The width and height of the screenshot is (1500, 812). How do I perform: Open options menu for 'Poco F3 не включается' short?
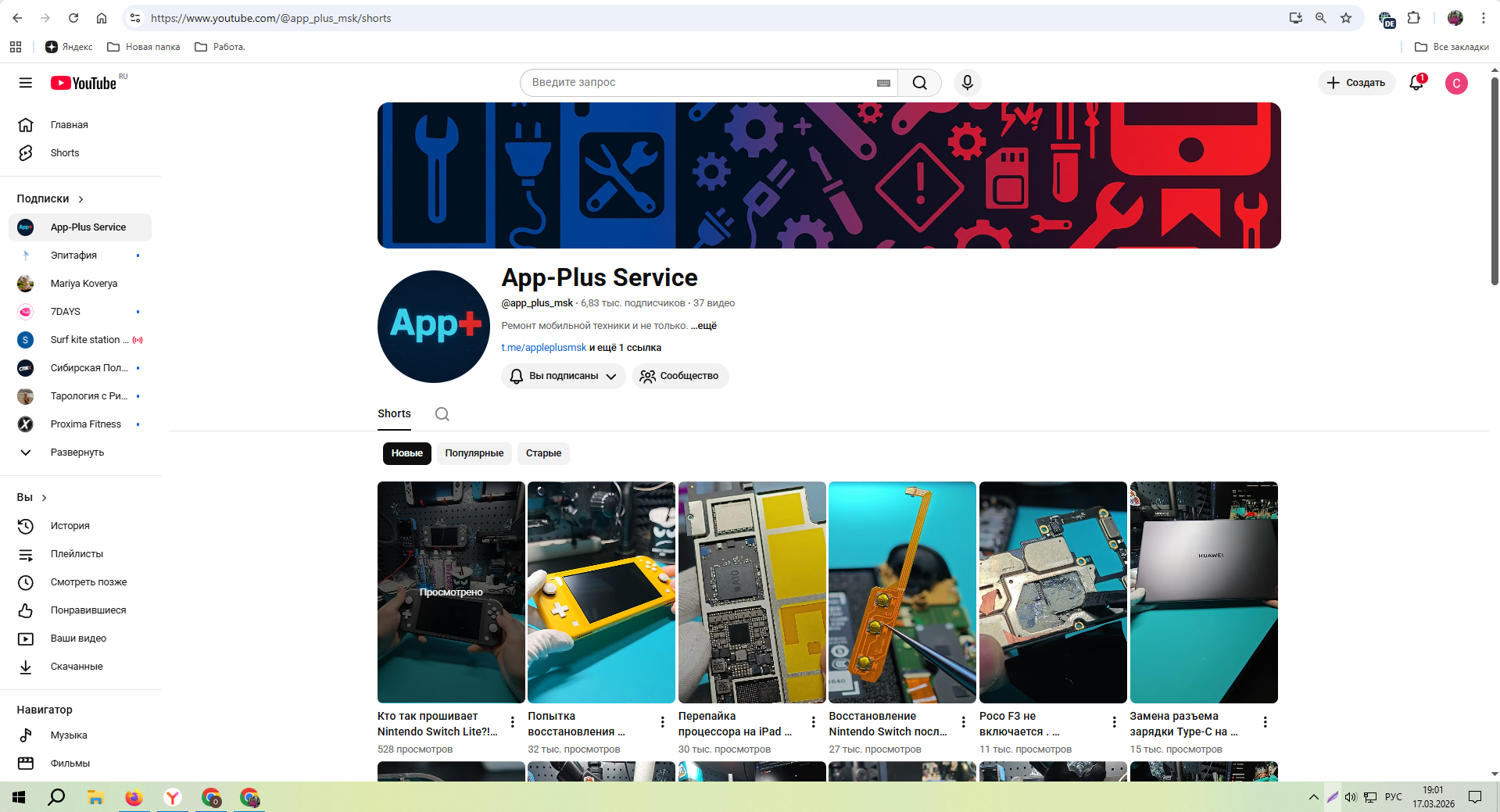1115,722
